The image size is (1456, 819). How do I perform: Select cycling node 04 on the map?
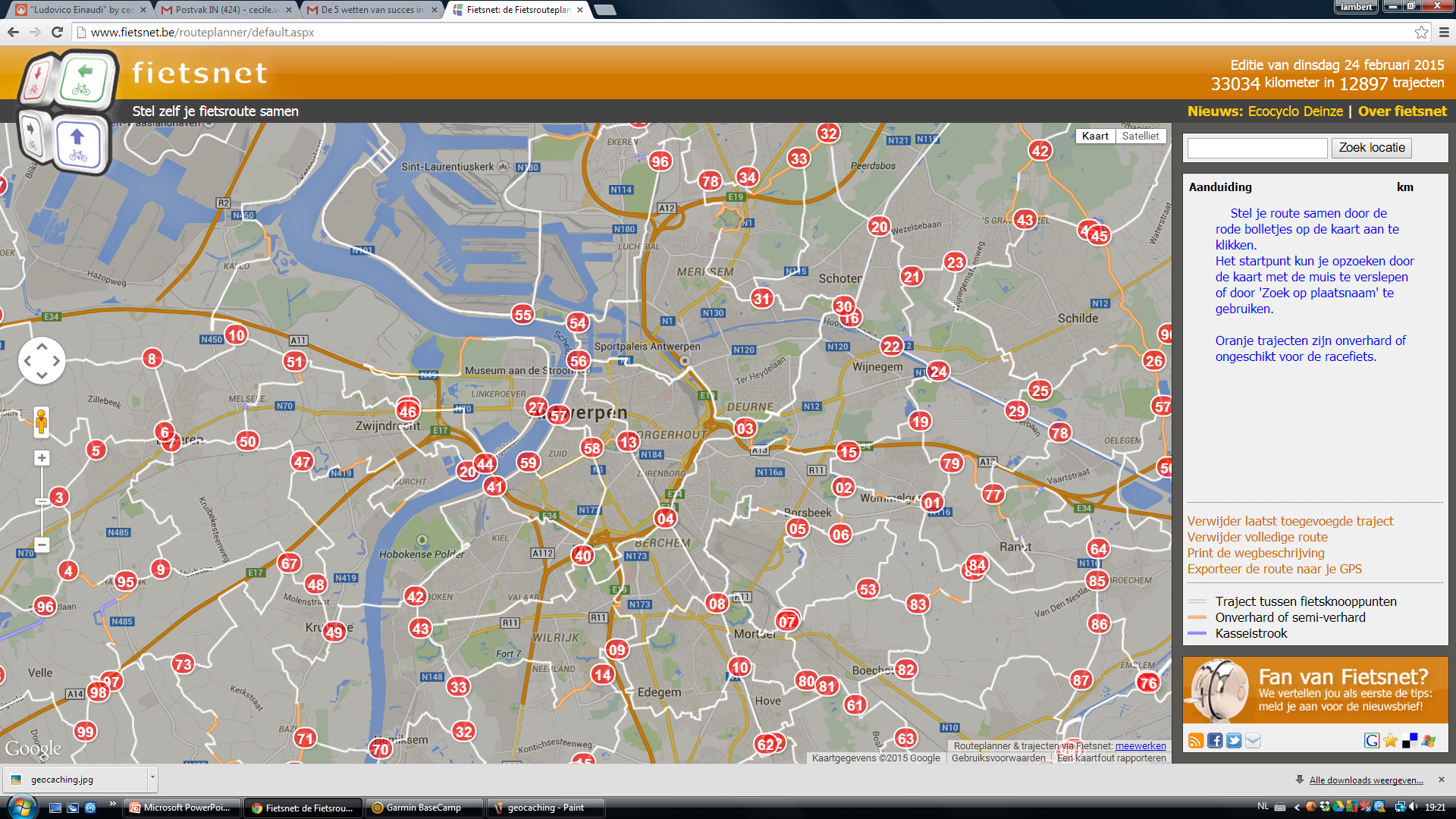[x=666, y=518]
